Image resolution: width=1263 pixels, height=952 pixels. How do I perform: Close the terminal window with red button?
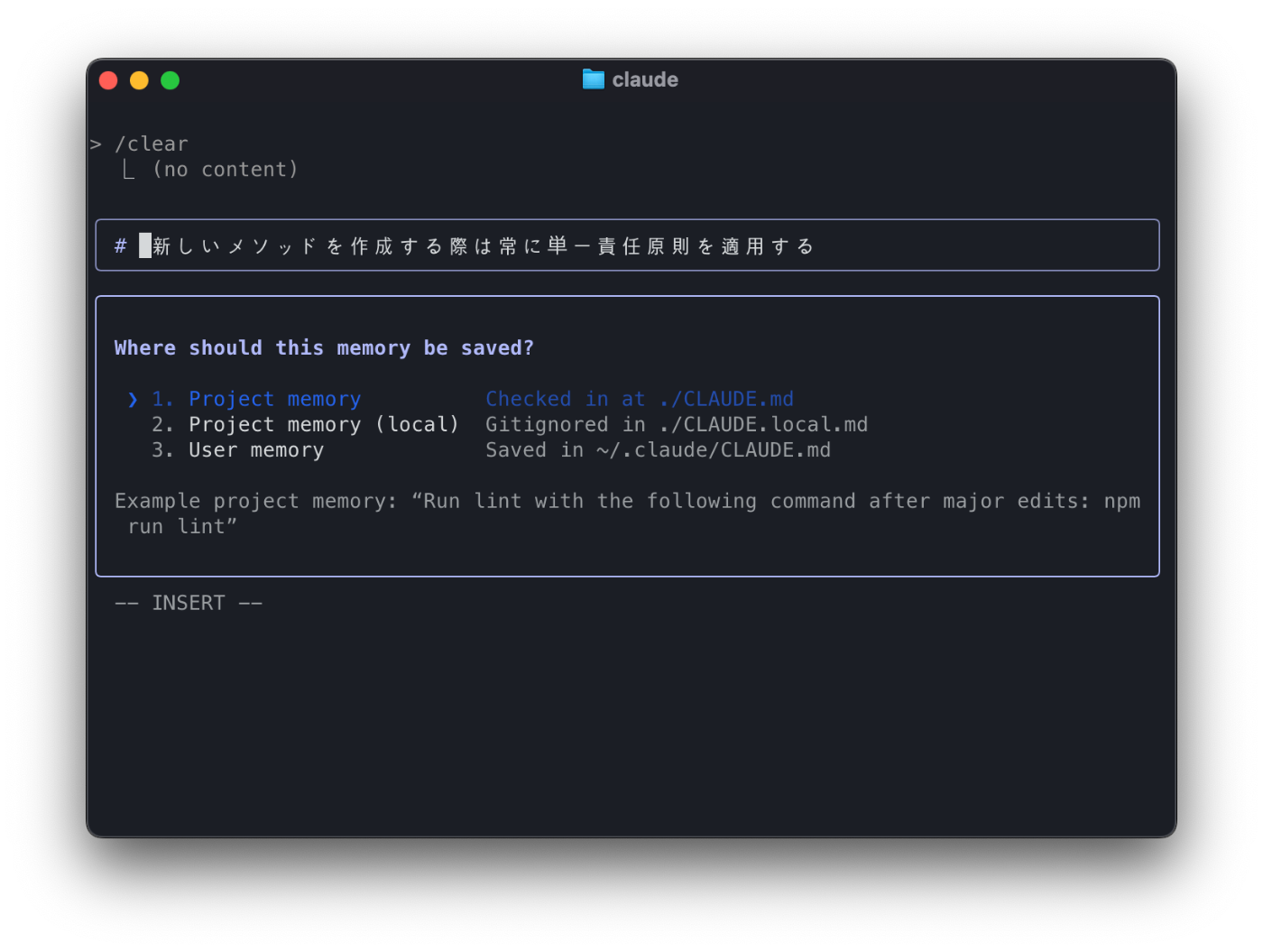click(108, 80)
